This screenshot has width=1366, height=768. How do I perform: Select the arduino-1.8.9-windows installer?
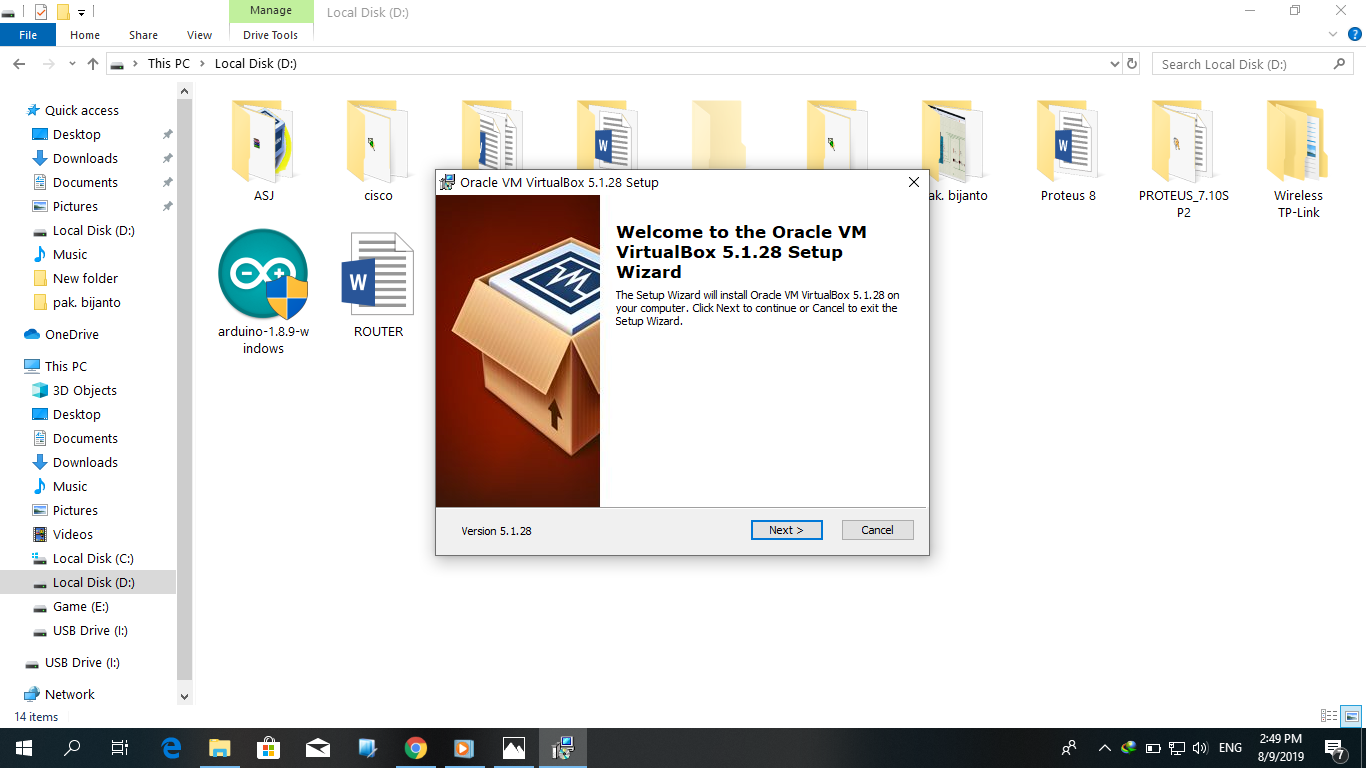[264, 291]
